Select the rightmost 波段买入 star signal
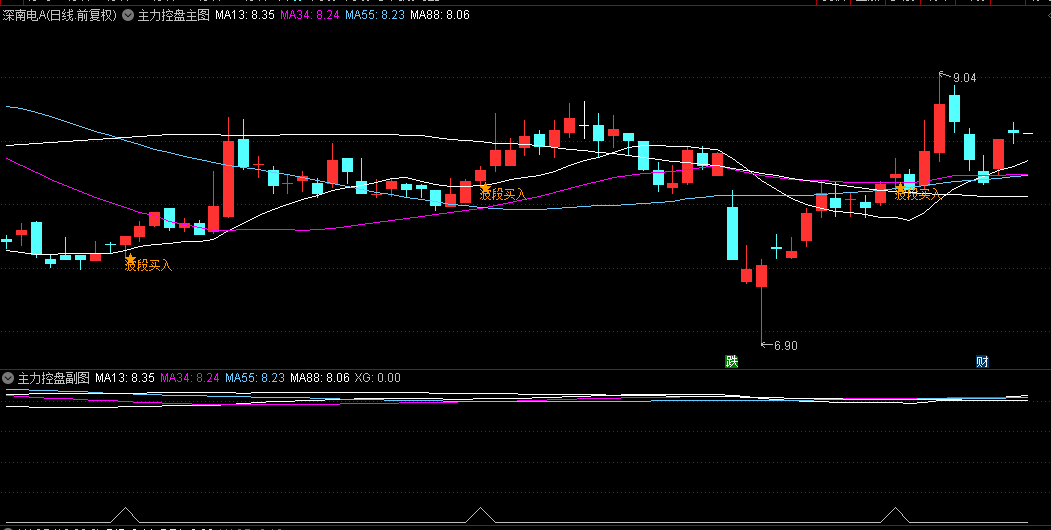 pyautogui.click(x=900, y=188)
